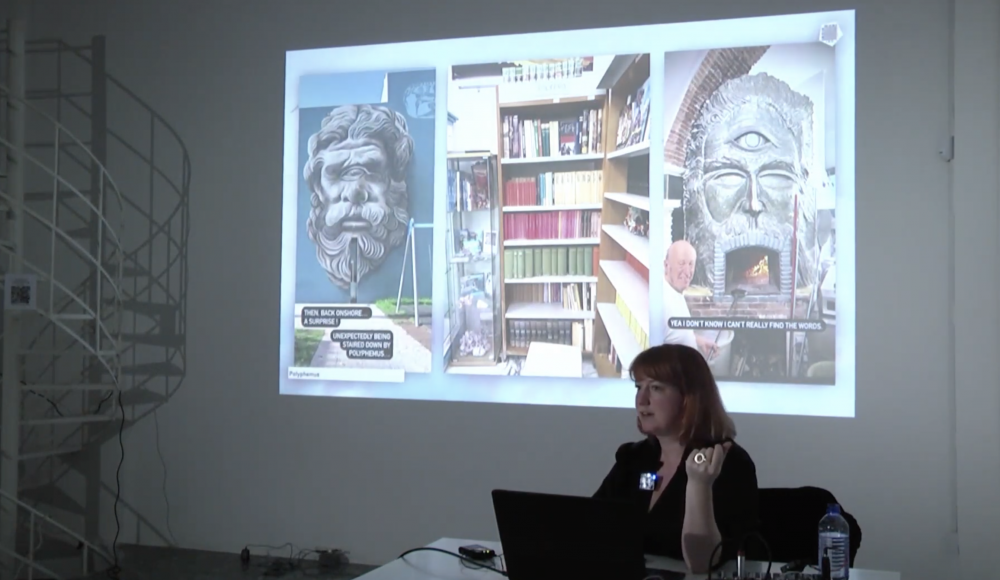Click the glowing badge on presenter's chest

tap(649, 480)
